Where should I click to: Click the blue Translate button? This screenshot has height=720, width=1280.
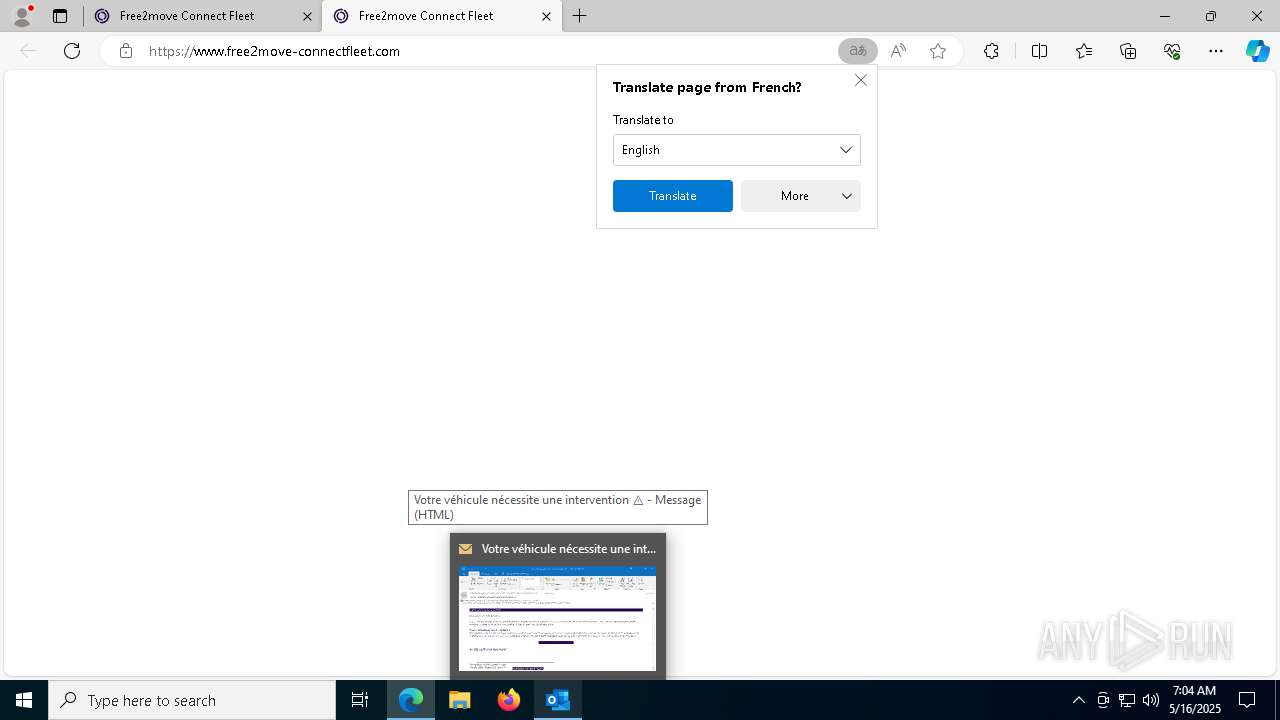click(x=673, y=196)
